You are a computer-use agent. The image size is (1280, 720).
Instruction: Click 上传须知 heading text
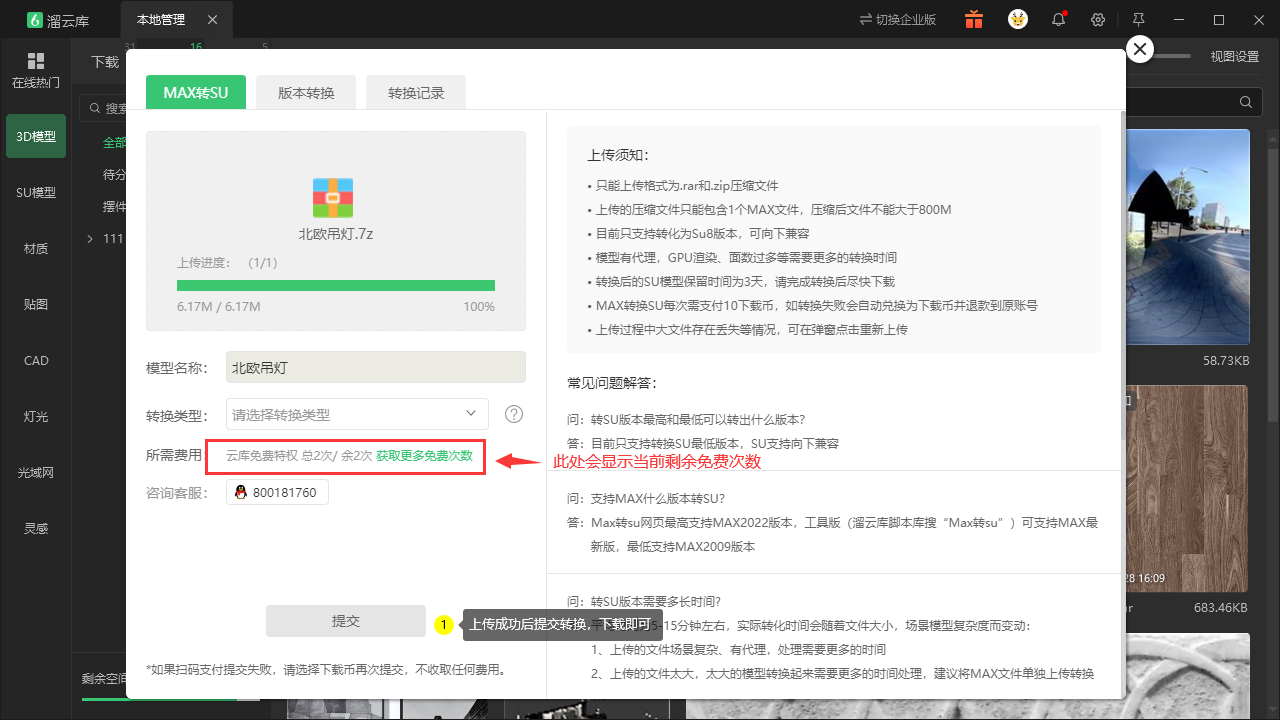618,155
